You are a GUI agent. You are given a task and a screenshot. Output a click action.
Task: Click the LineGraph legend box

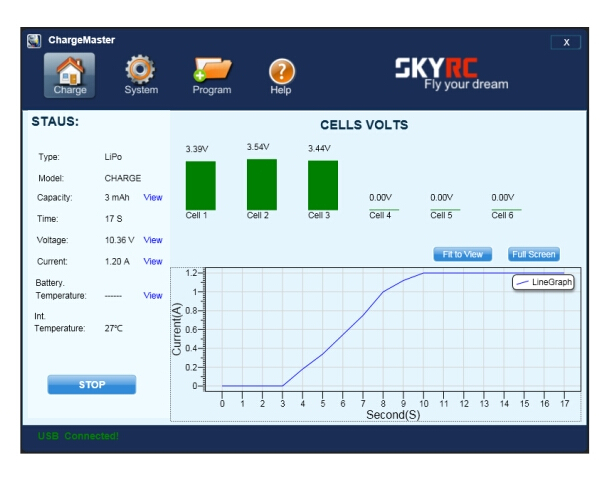543,282
